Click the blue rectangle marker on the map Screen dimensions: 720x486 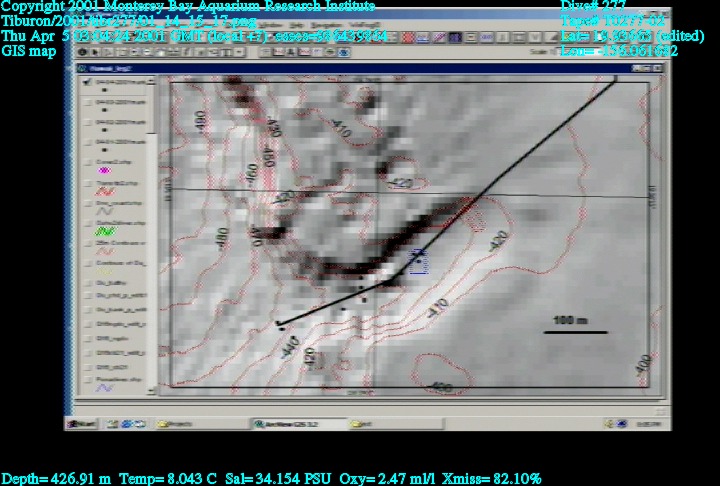click(x=419, y=261)
